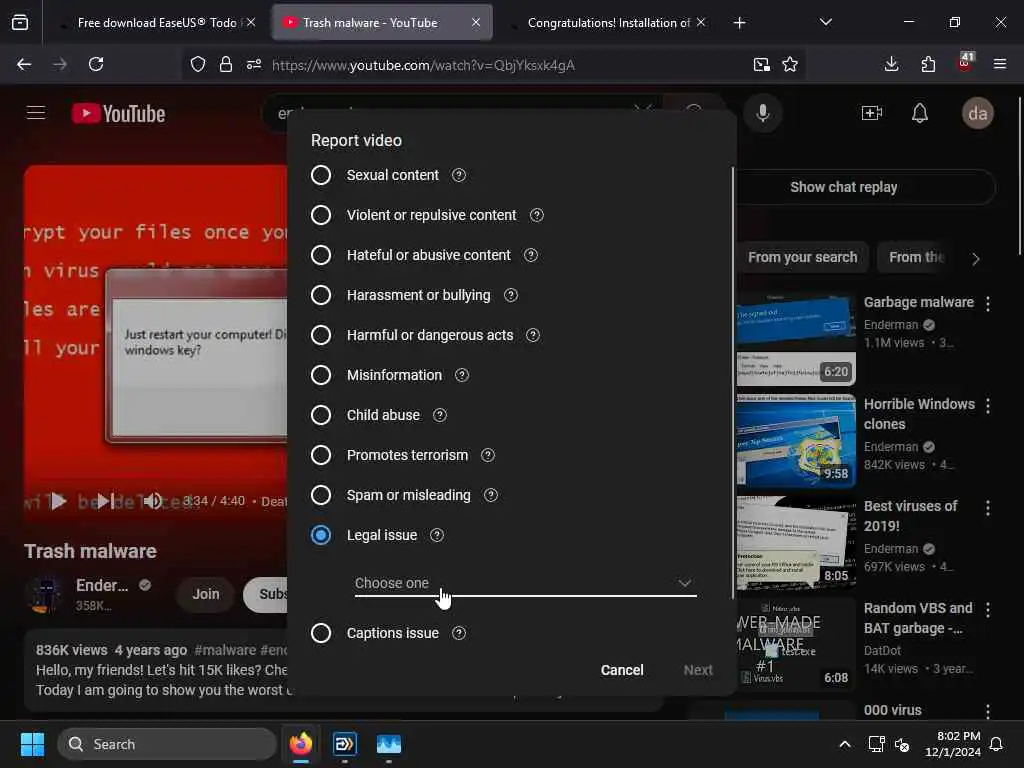Switch to Trash malware - YouTube tab
Screen dimensions: 1024x768
tap(382, 22)
